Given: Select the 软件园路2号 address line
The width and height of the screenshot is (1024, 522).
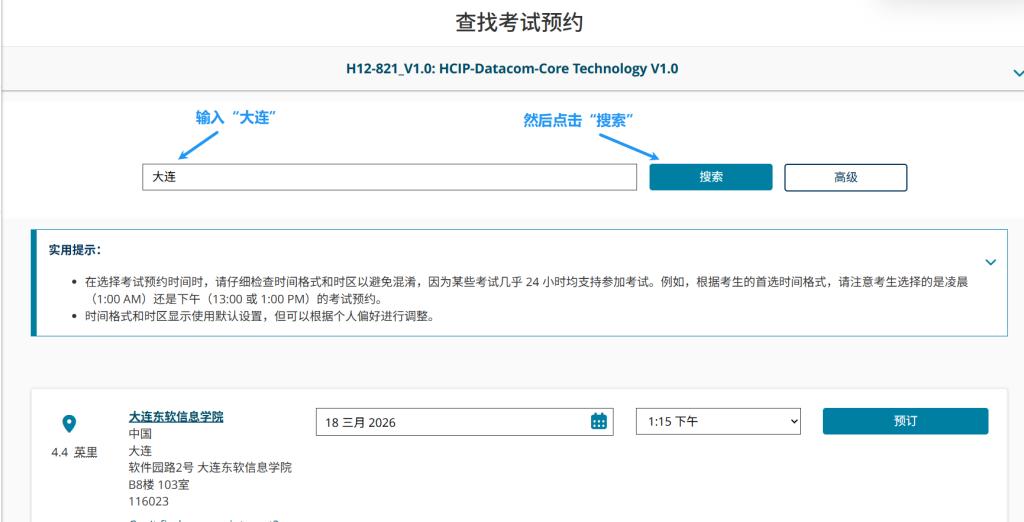Looking at the screenshot, I should coord(210,468).
